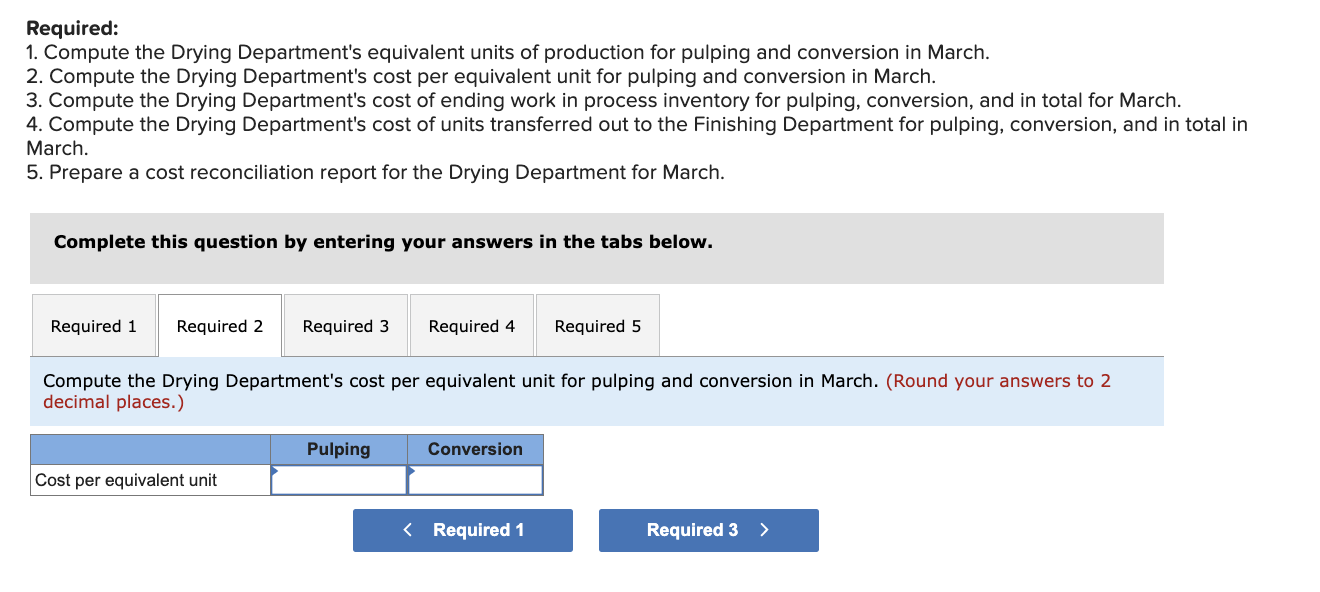Click the instruction banner about rounding answers
Viewport: 1320px width, 592px height.
[x=597, y=391]
